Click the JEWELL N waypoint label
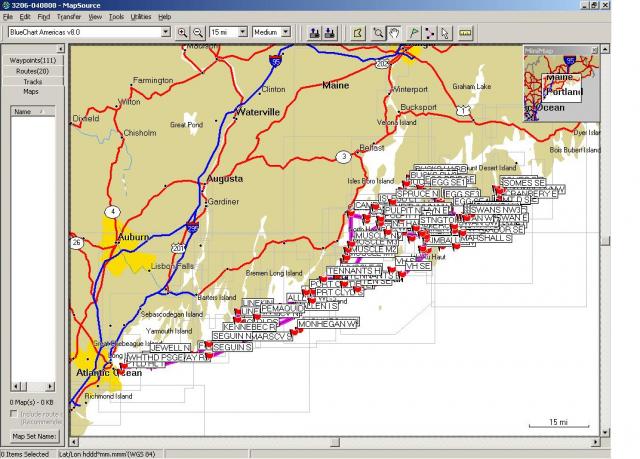 tap(170, 348)
